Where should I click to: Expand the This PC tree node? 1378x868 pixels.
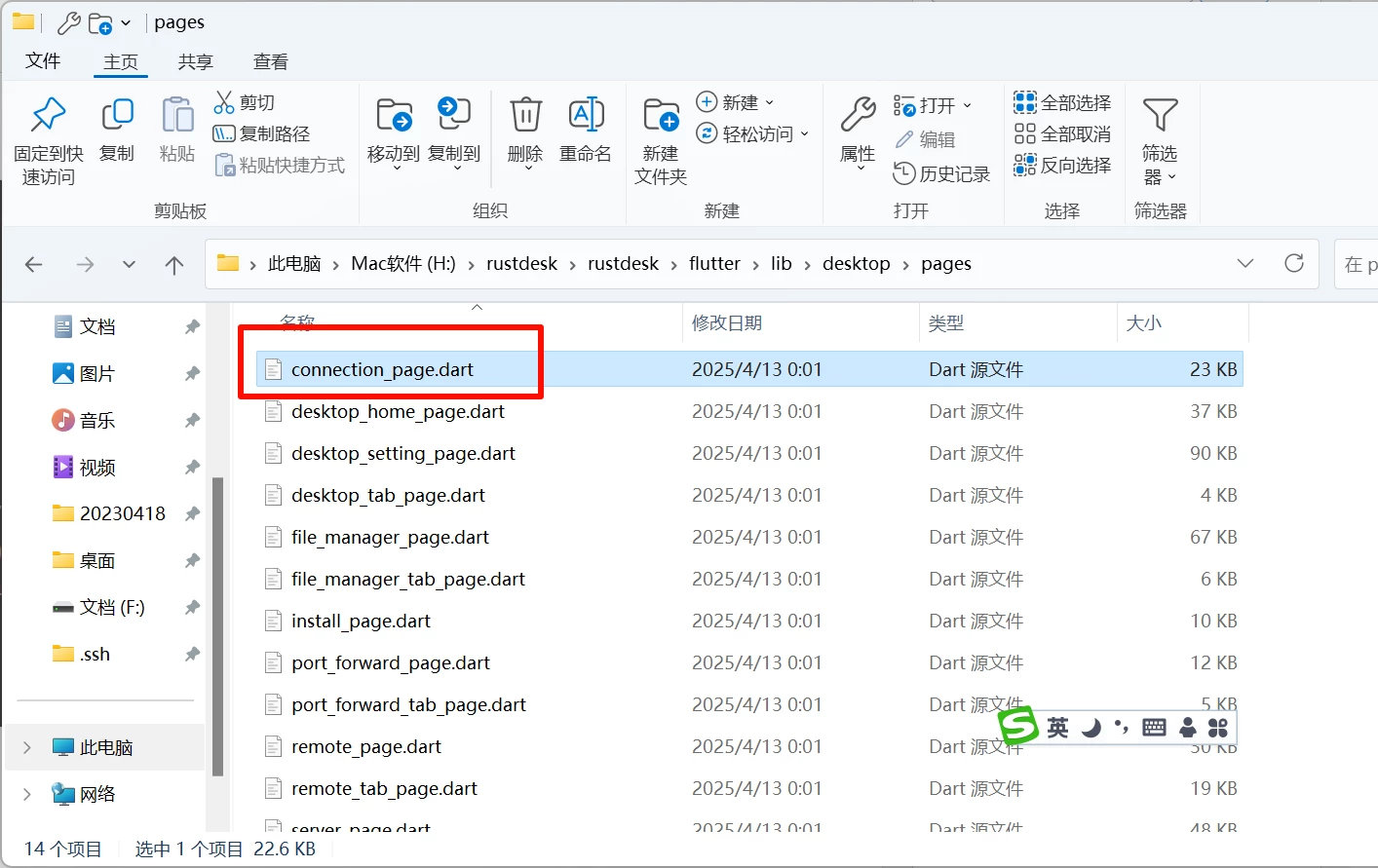coord(27,747)
